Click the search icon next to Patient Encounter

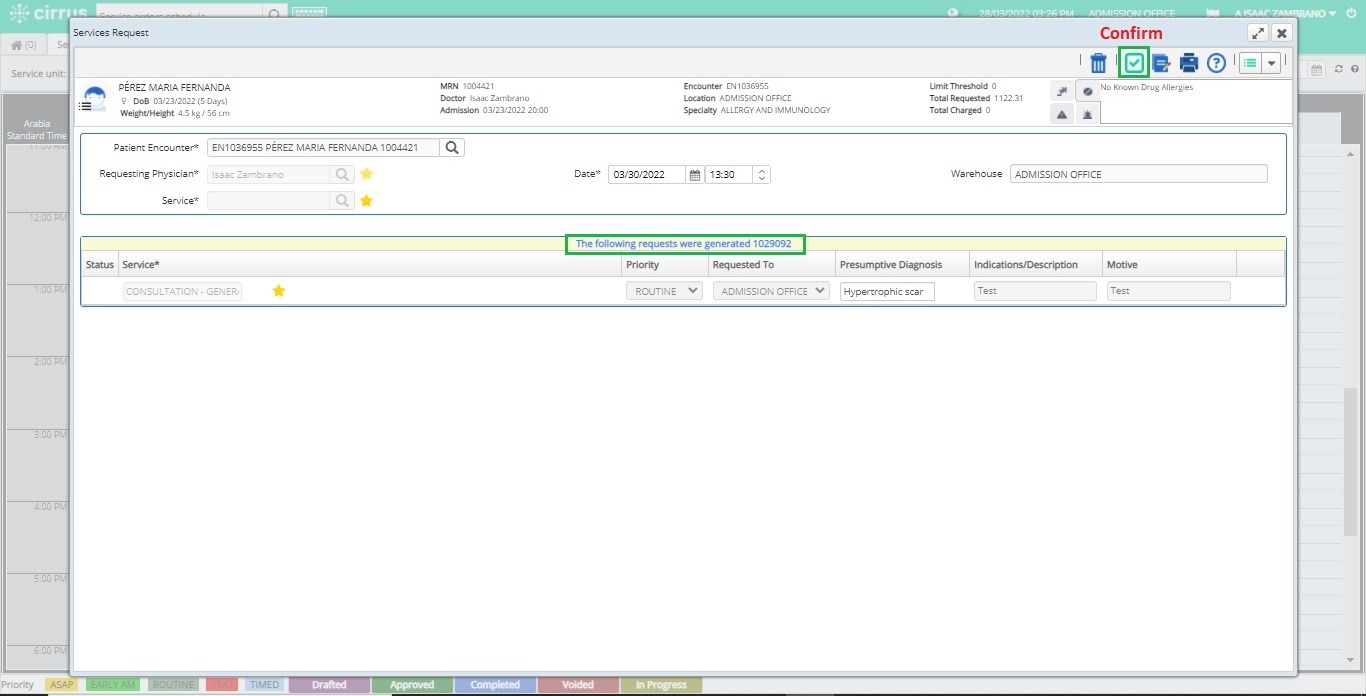click(452, 147)
